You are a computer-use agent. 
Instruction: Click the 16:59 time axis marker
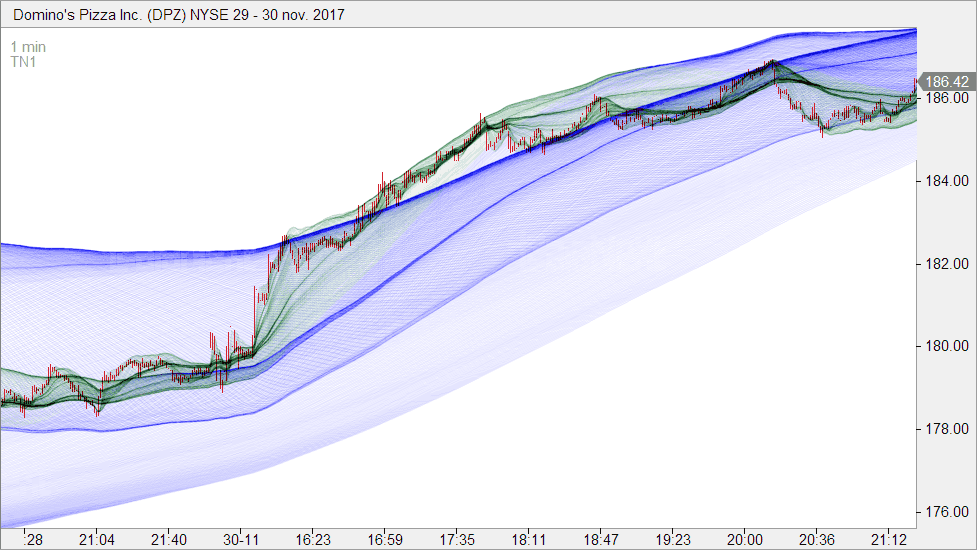pos(385,539)
